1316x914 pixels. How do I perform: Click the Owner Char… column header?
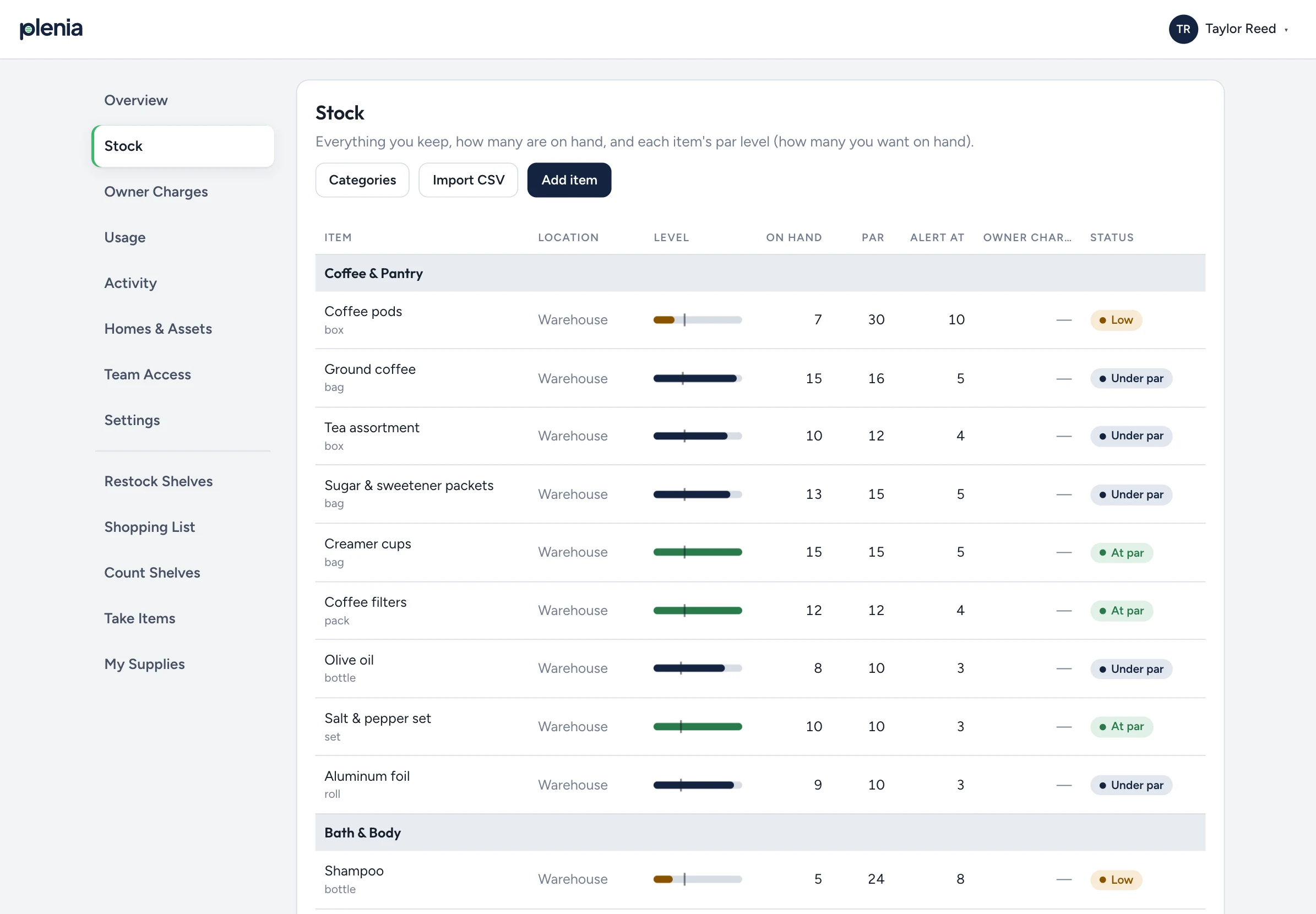pos(1027,238)
